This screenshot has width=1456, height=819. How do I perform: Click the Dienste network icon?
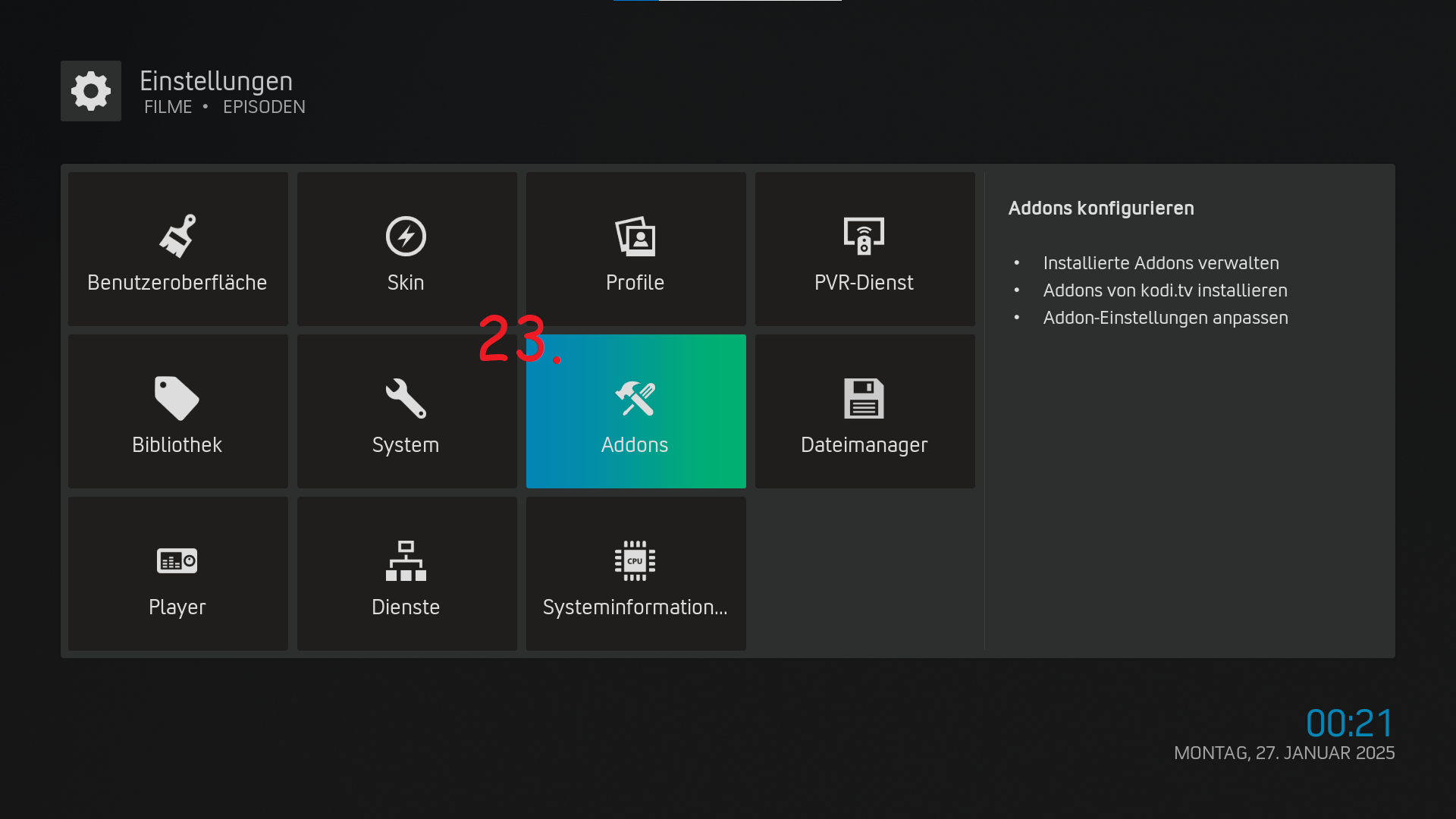406,560
